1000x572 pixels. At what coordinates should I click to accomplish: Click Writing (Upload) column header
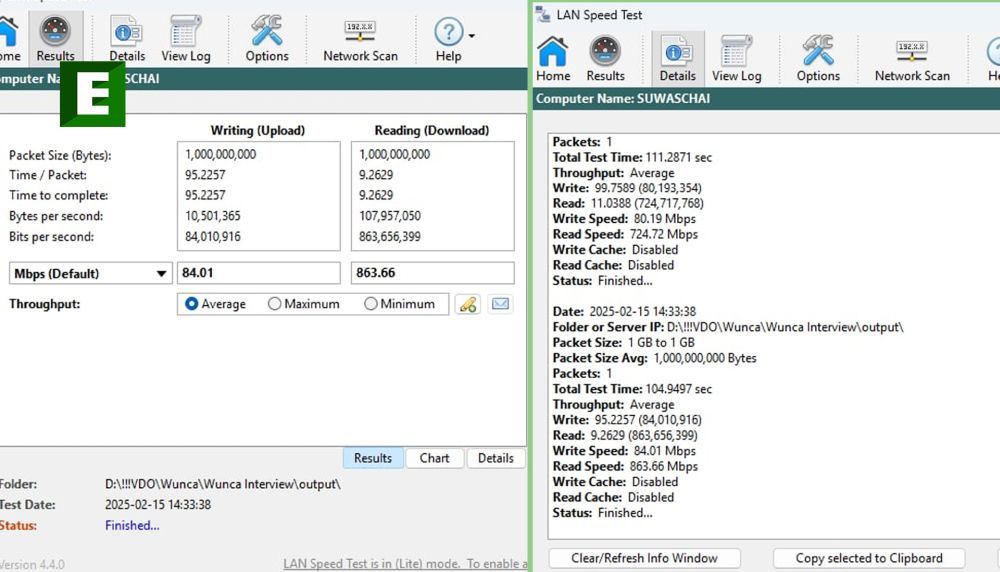click(x=258, y=130)
